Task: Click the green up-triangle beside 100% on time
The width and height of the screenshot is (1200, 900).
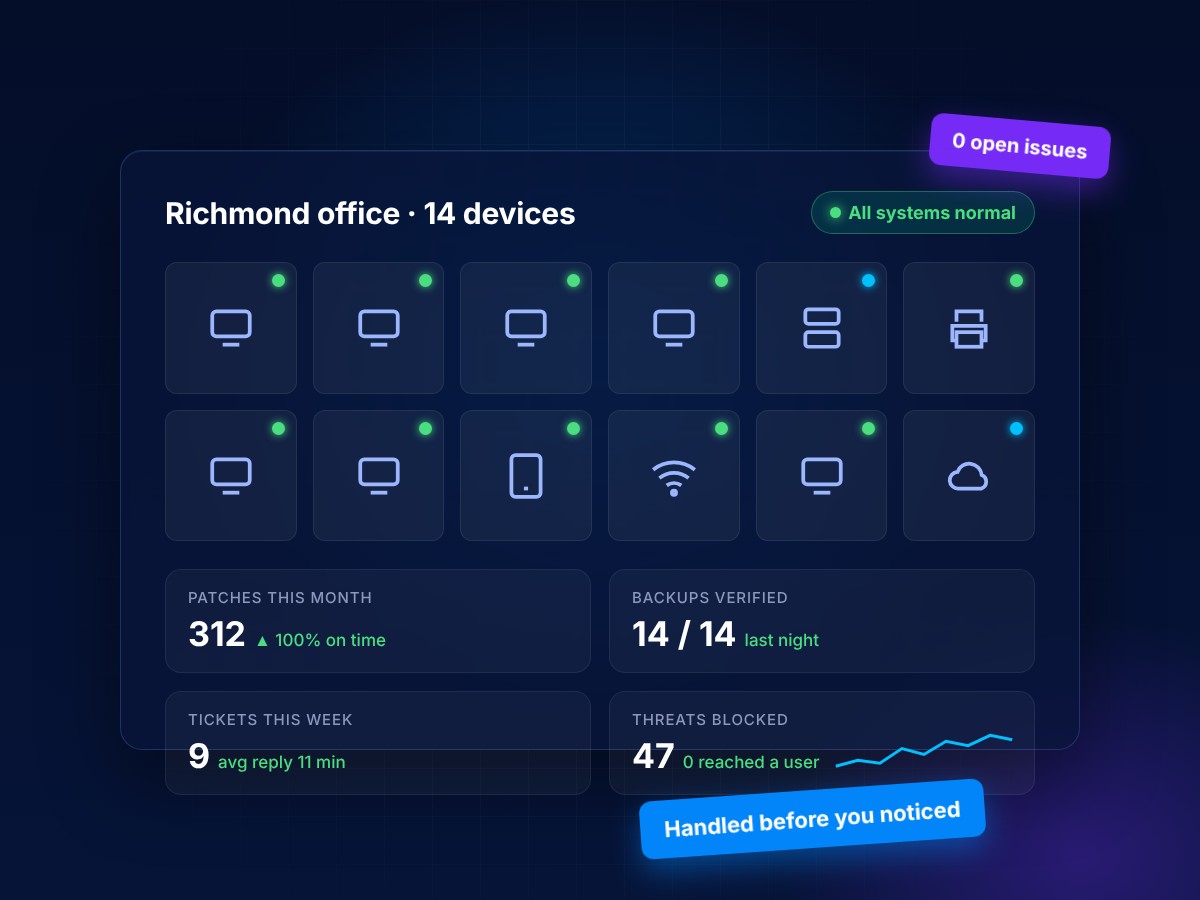Action: [x=262, y=641]
